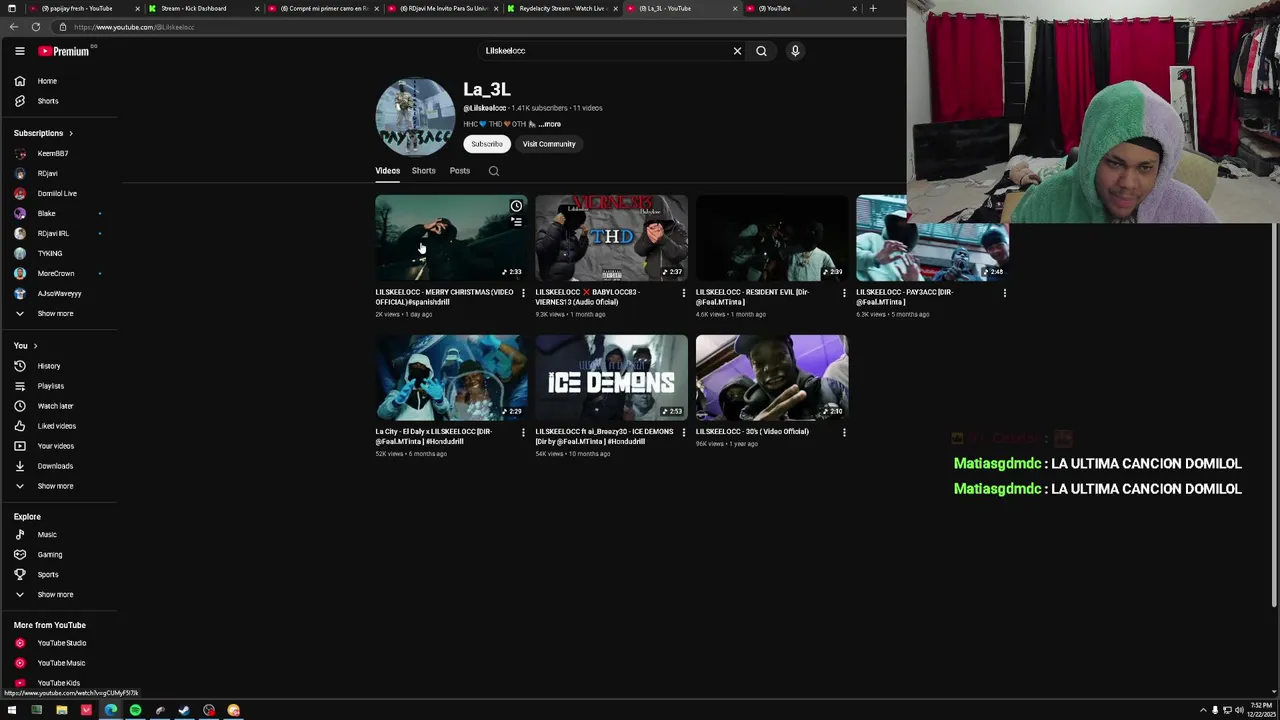1280x720 pixels.
Task: Open YouTube Kids link
Action: point(60,683)
